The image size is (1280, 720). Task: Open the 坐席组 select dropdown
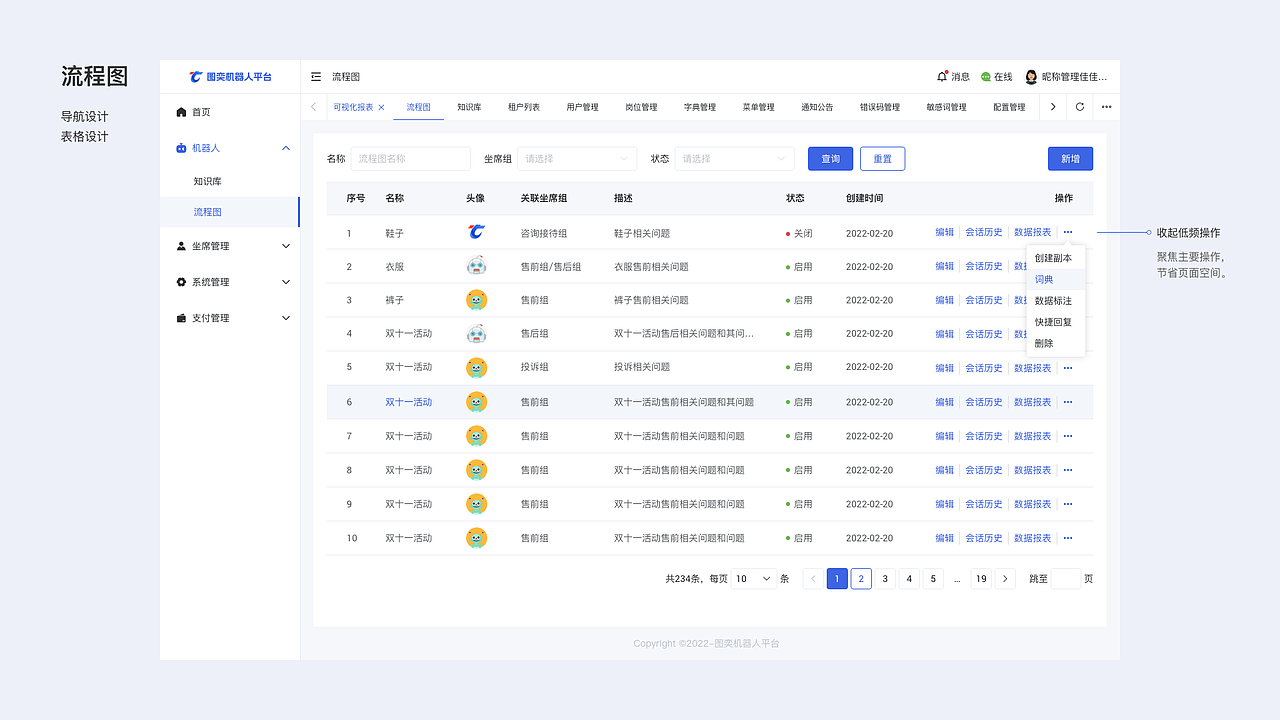pyautogui.click(x=577, y=158)
